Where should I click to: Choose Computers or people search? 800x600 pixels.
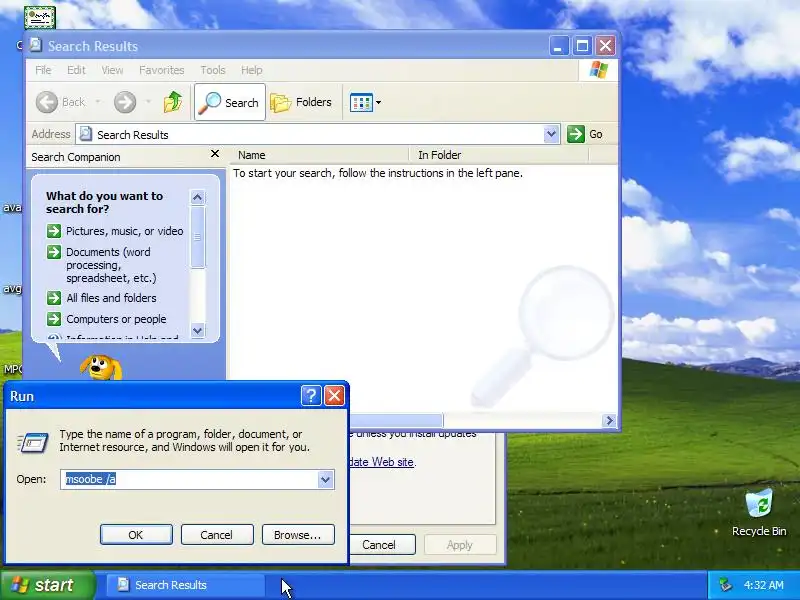tap(116, 319)
